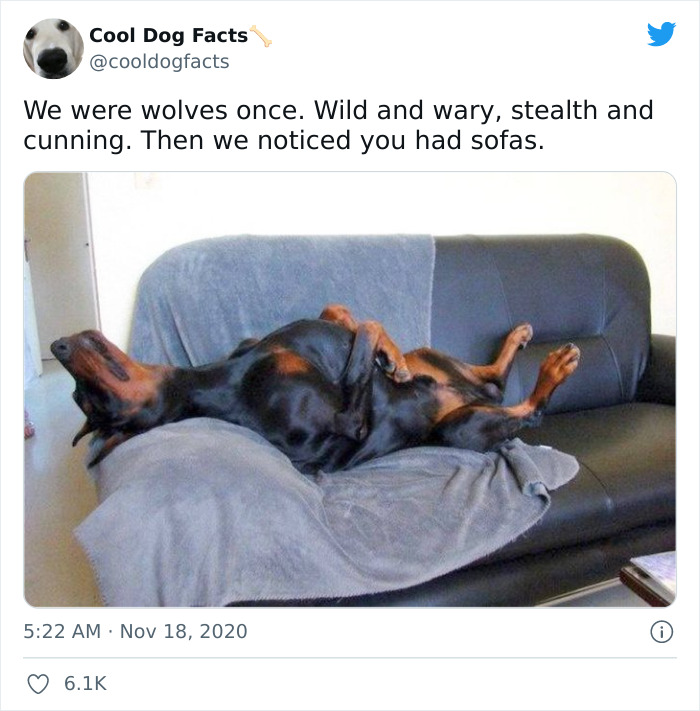
Task: Click the word "wolves" in the tweet
Action: coord(184,110)
